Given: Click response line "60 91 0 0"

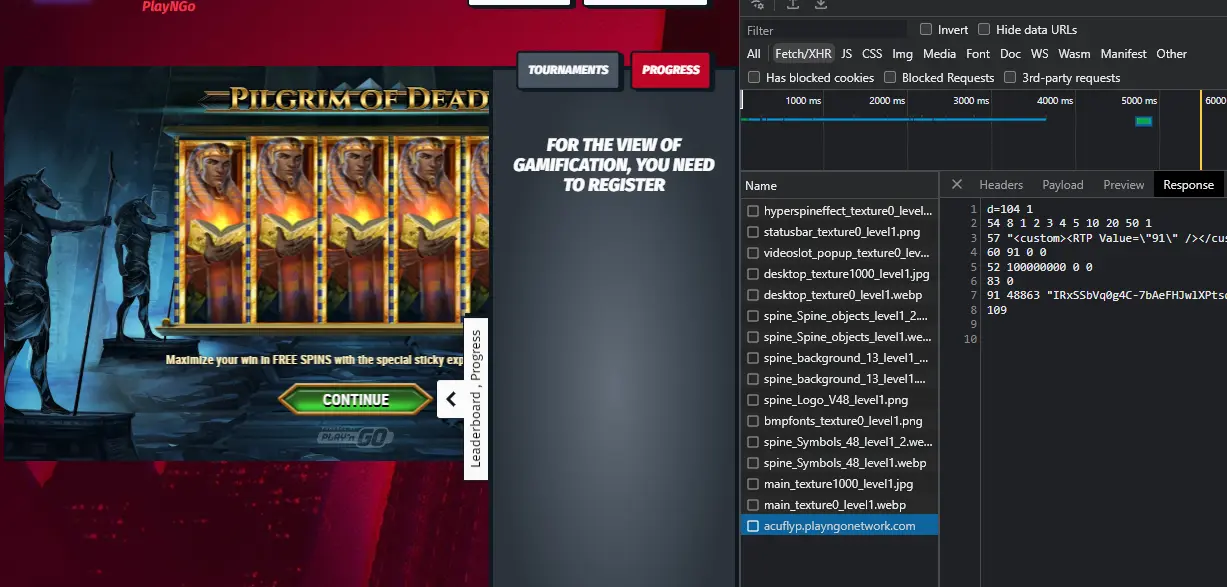Looking at the screenshot, I should tap(1015, 252).
